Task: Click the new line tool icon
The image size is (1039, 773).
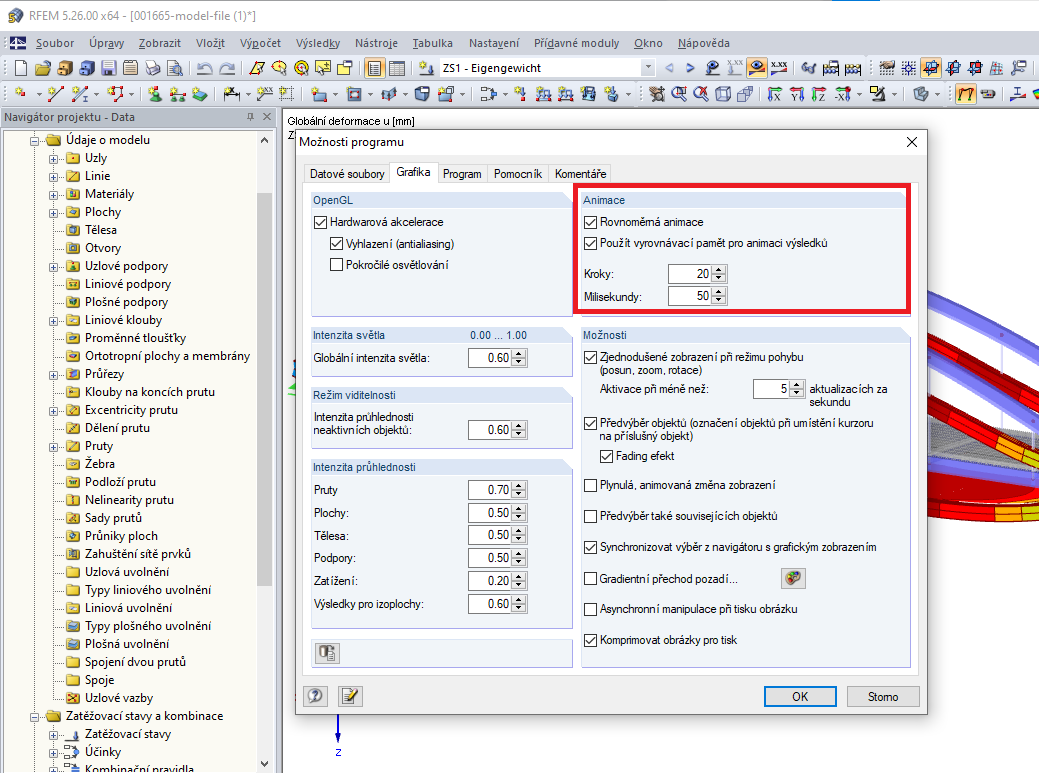Action: pos(56,94)
